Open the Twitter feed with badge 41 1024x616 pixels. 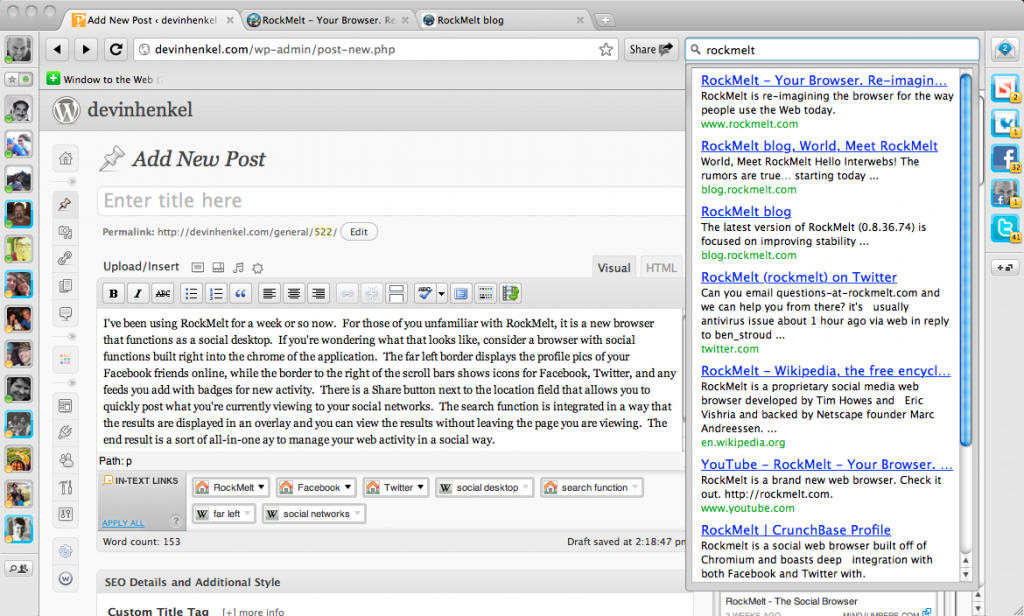(x=1005, y=229)
